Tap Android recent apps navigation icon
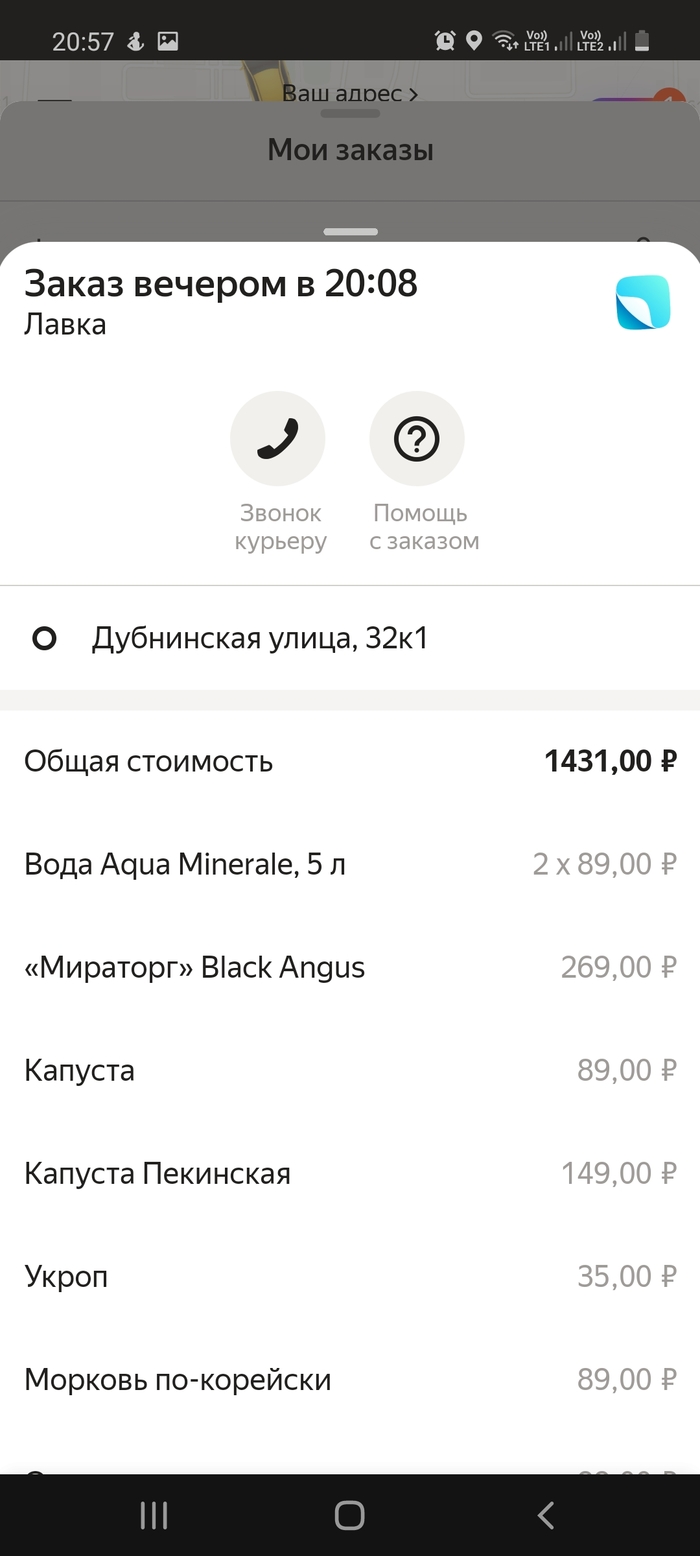The image size is (700, 1556). click(153, 1516)
